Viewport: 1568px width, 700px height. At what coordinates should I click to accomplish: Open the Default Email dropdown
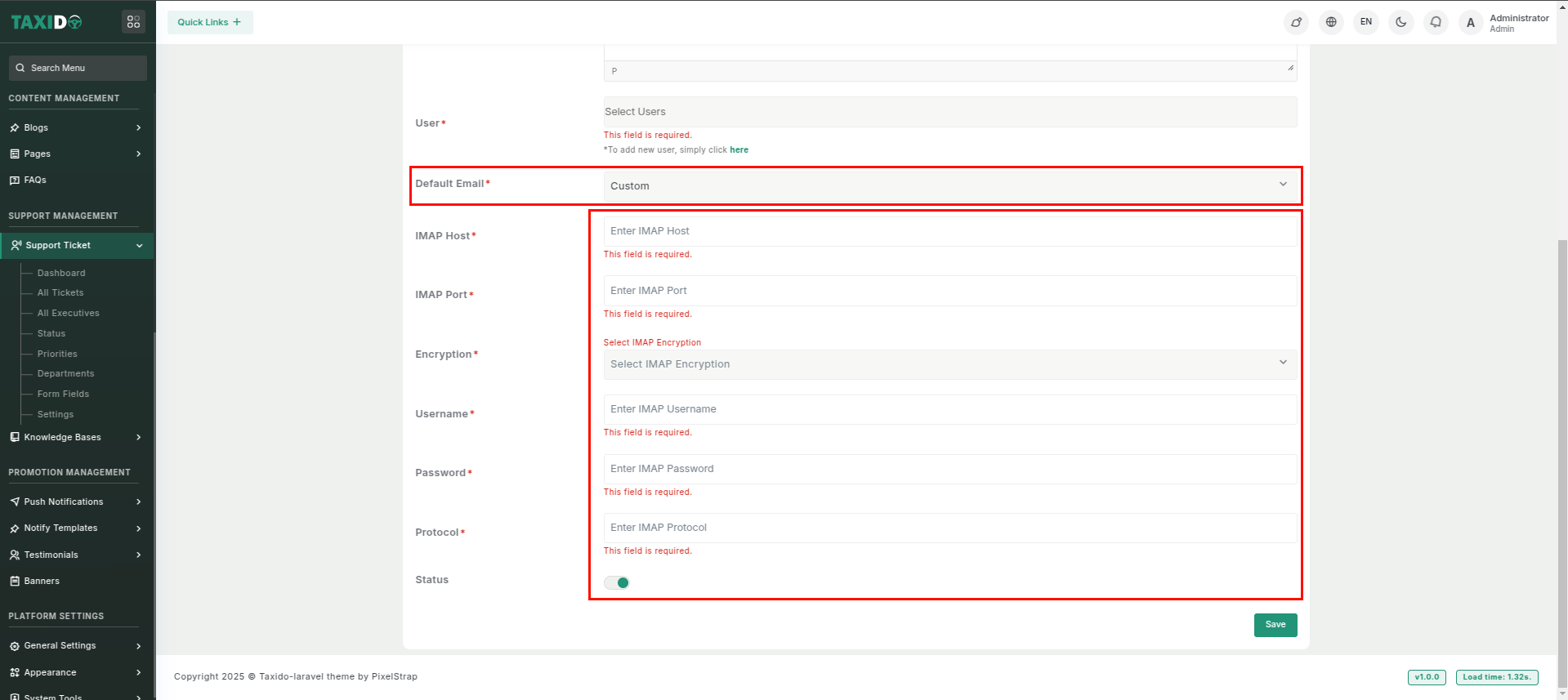[x=949, y=185]
